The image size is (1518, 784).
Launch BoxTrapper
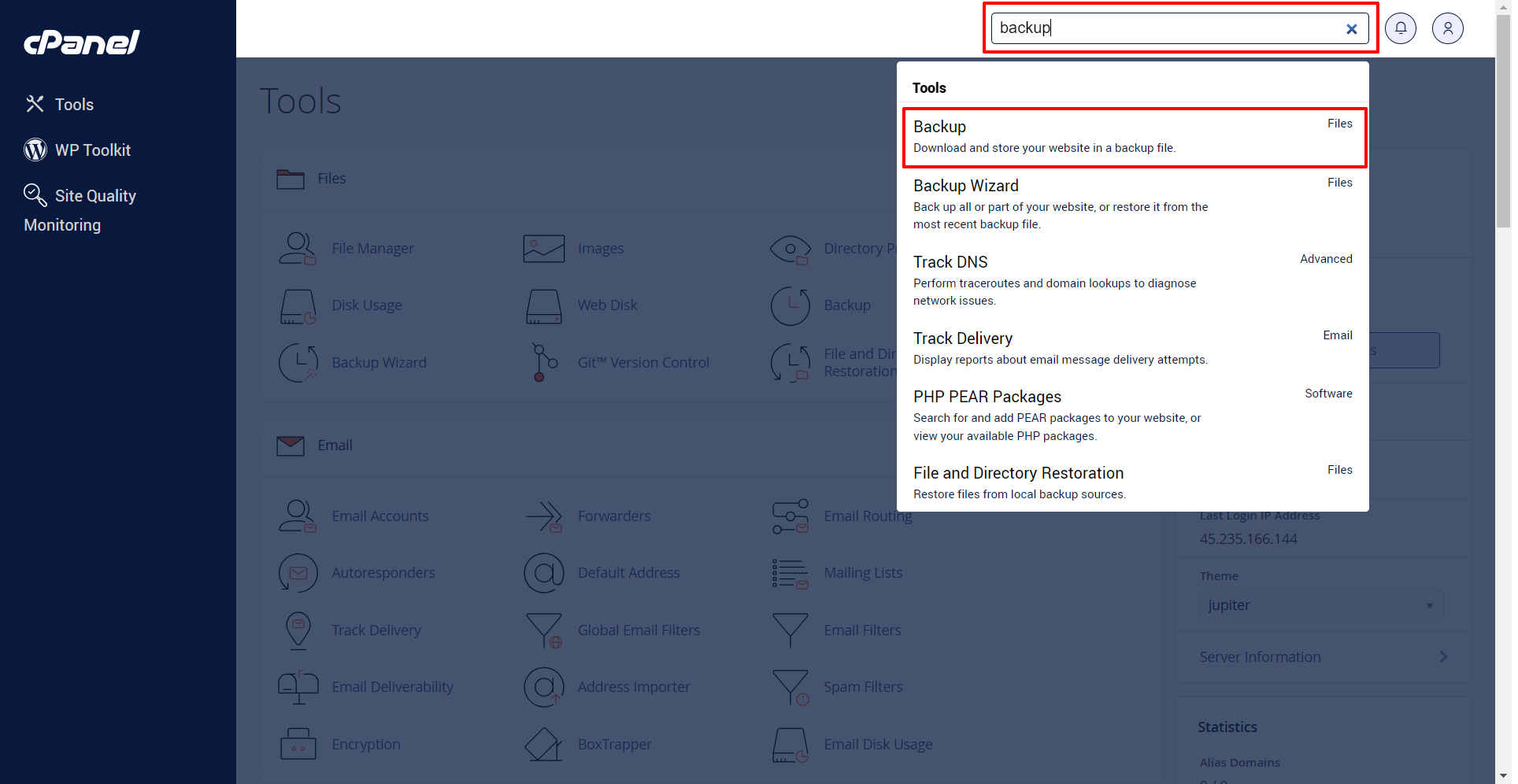click(615, 744)
